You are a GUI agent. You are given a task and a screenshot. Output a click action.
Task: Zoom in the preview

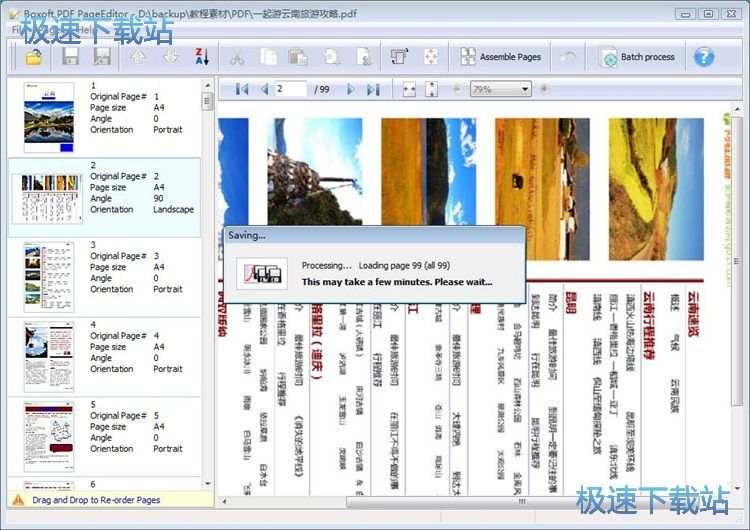(544, 89)
